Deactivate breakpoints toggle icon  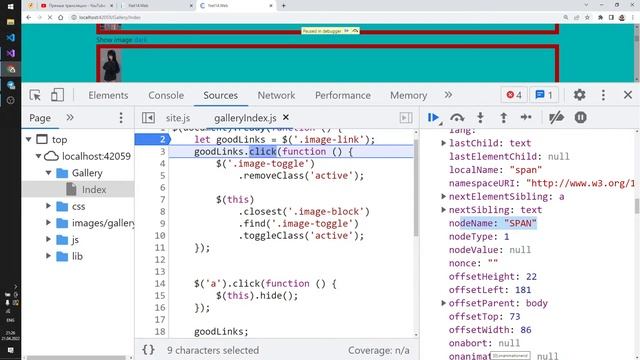pyautogui.click(x=556, y=118)
